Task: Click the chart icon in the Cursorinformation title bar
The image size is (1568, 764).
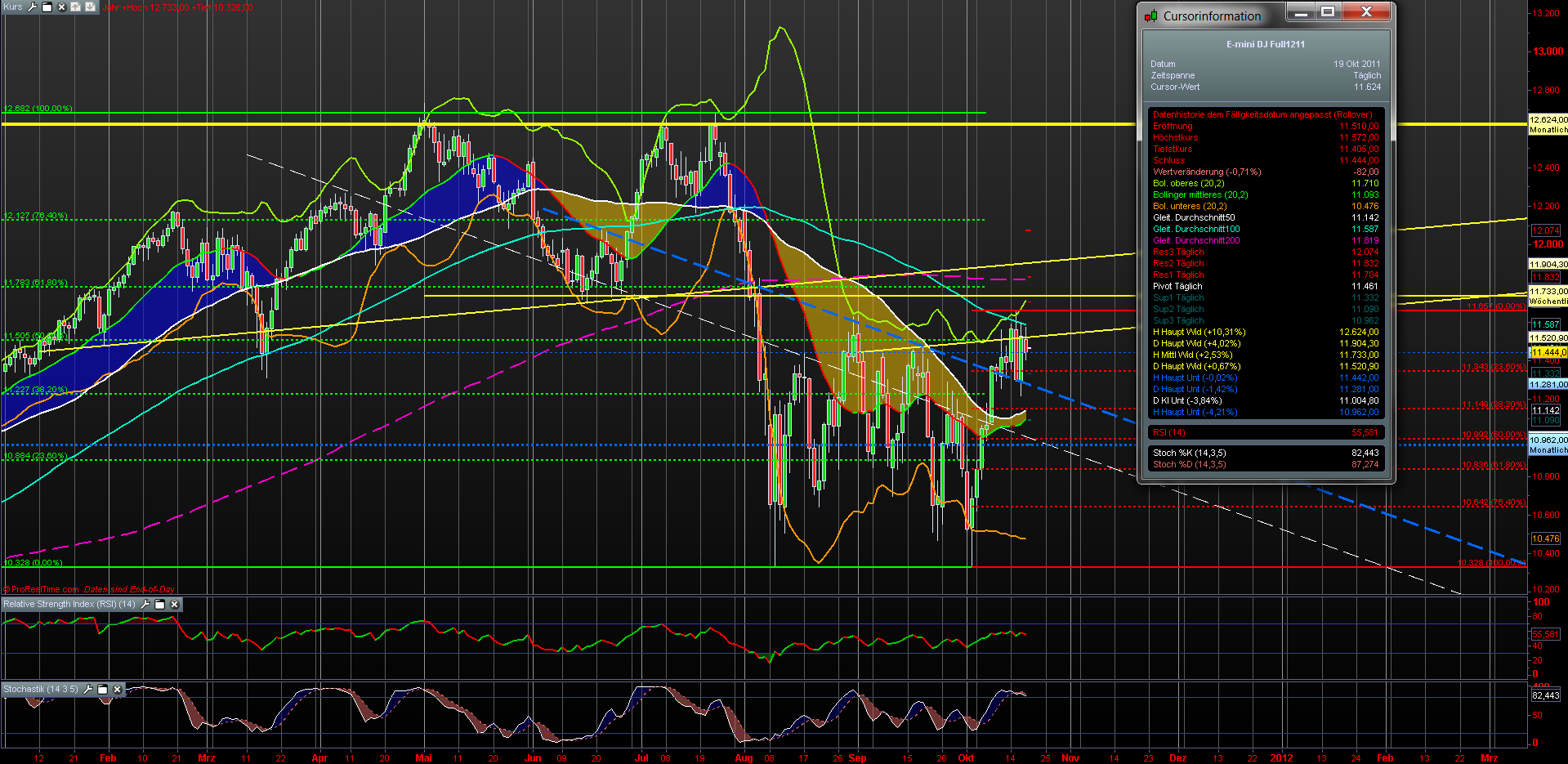Action: click(x=1152, y=15)
